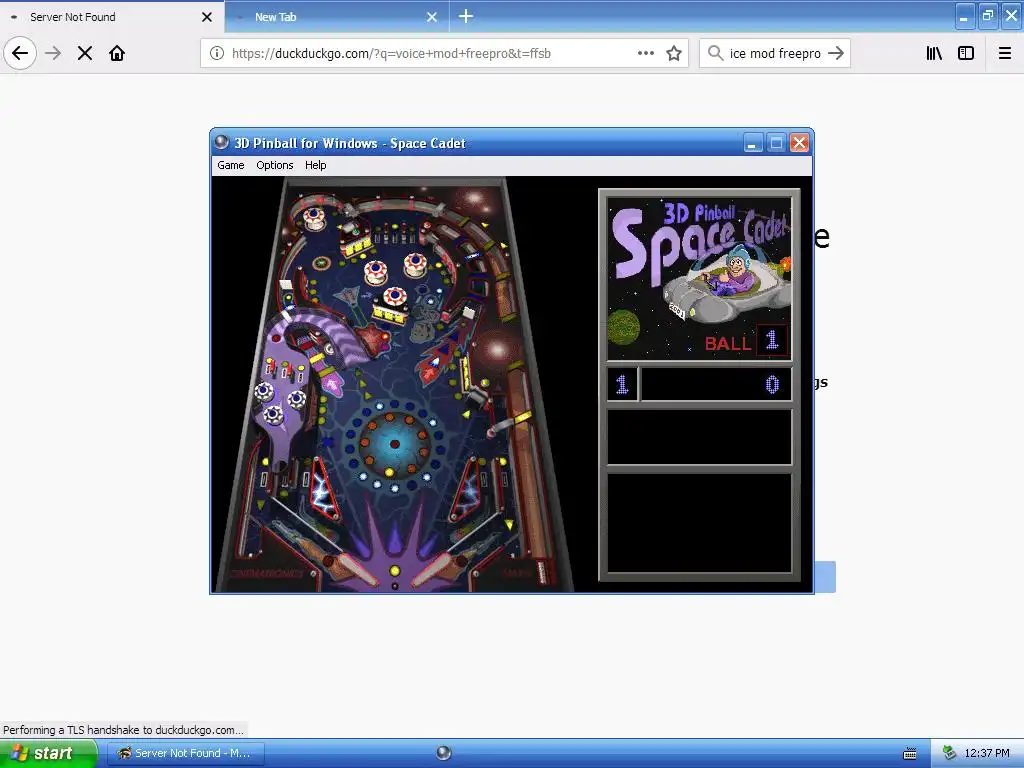Image resolution: width=1024 pixels, height=768 pixels.
Task: Minimize the Firefox browser window
Action: pyautogui.click(x=965, y=16)
